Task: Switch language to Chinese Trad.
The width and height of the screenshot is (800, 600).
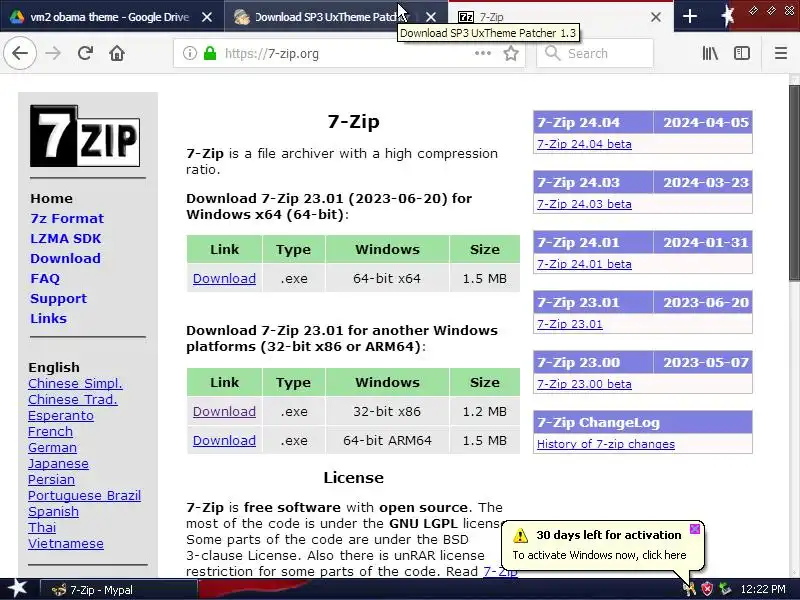Action: [x=72, y=399]
